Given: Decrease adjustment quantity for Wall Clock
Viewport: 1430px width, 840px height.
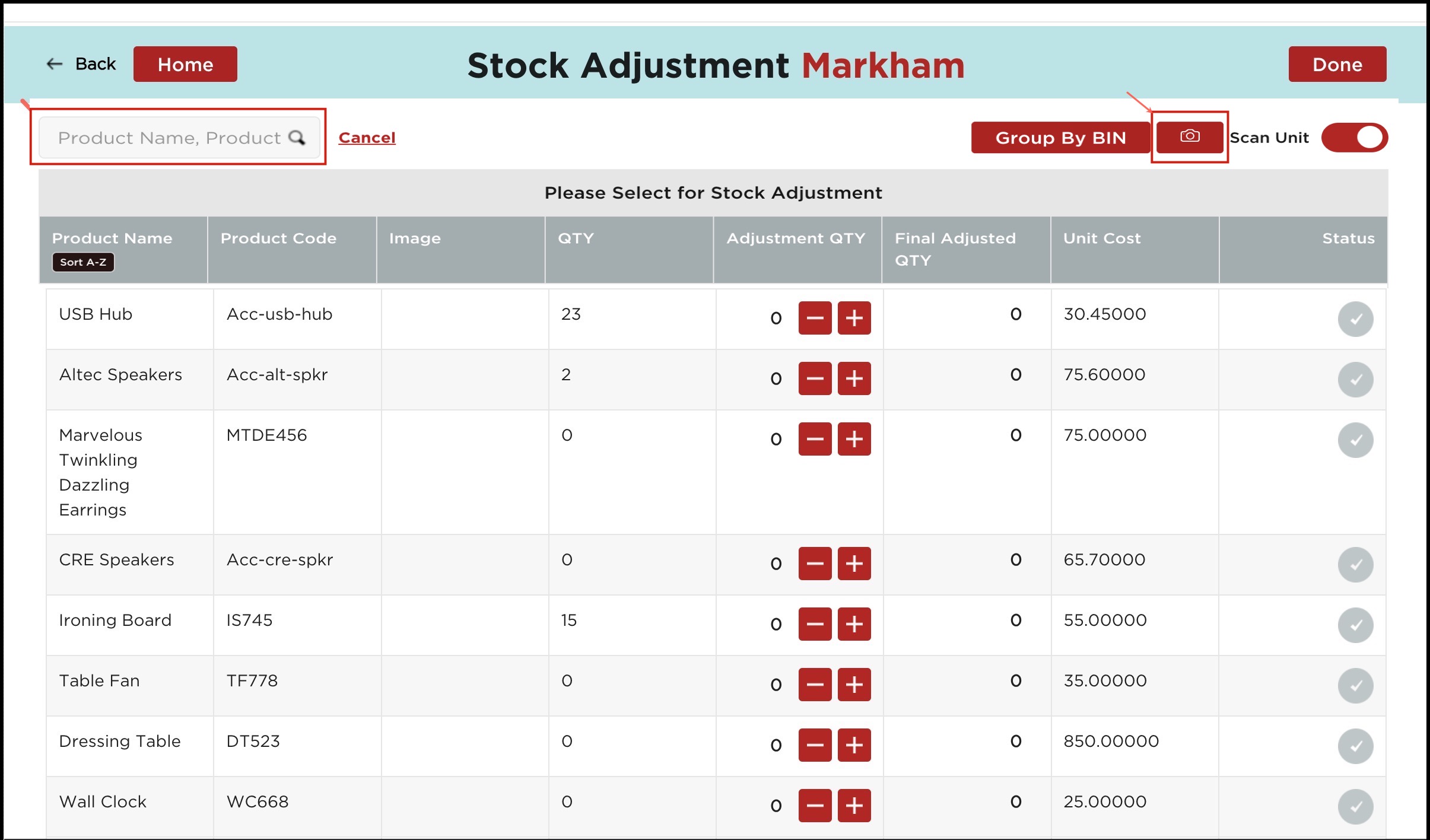Looking at the screenshot, I should [x=814, y=806].
